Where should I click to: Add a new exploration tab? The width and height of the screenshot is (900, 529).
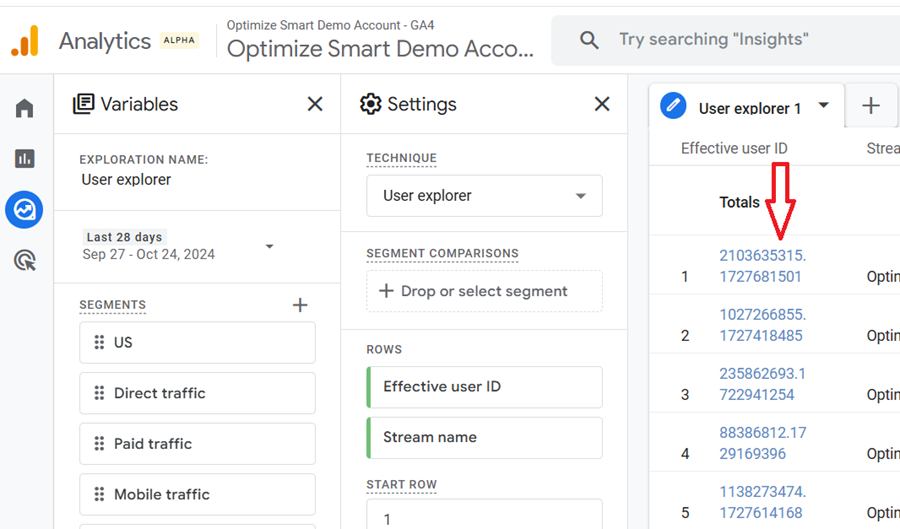(871, 106)
